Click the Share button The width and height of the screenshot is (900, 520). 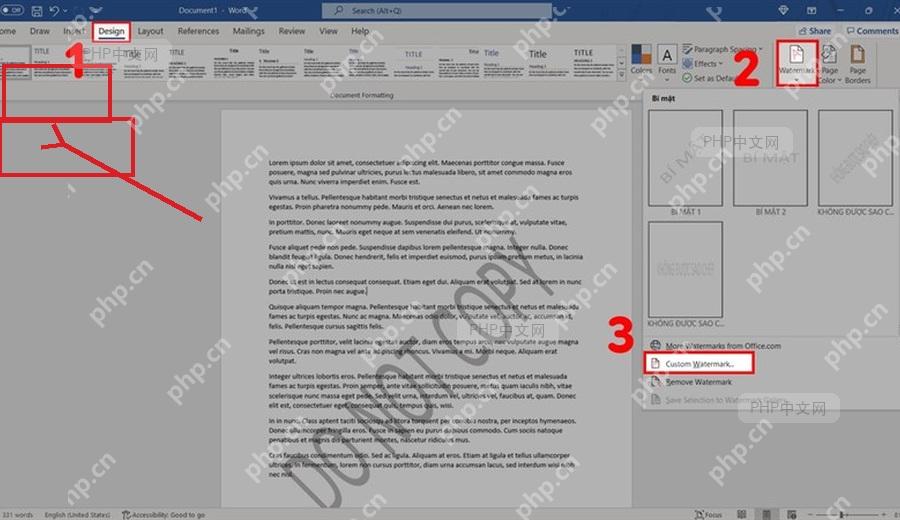click(x=814, y=31)
